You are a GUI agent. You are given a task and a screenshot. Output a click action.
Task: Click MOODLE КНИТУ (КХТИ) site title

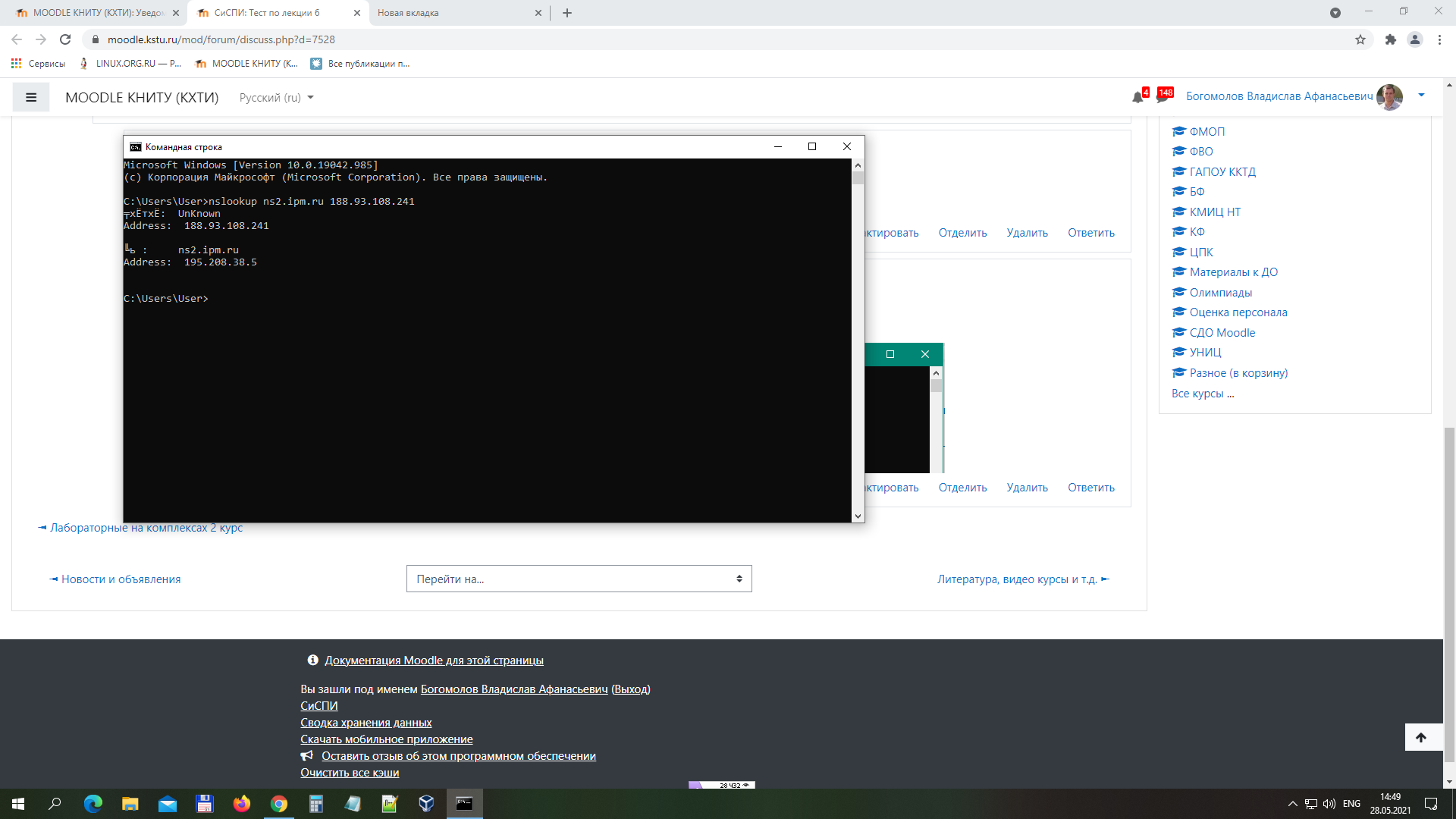coord(142,98)
